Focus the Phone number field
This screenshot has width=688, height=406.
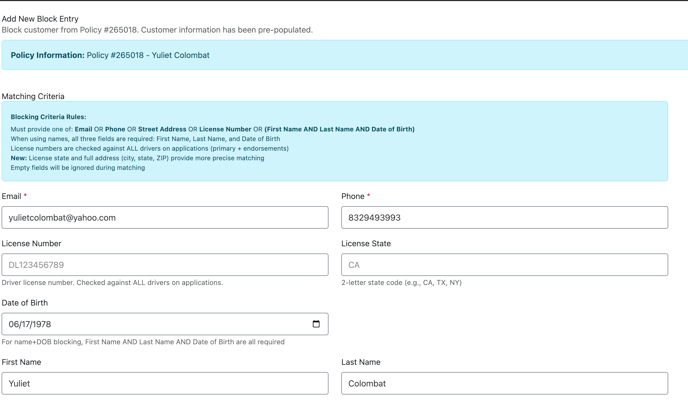(x=504, y=218)
